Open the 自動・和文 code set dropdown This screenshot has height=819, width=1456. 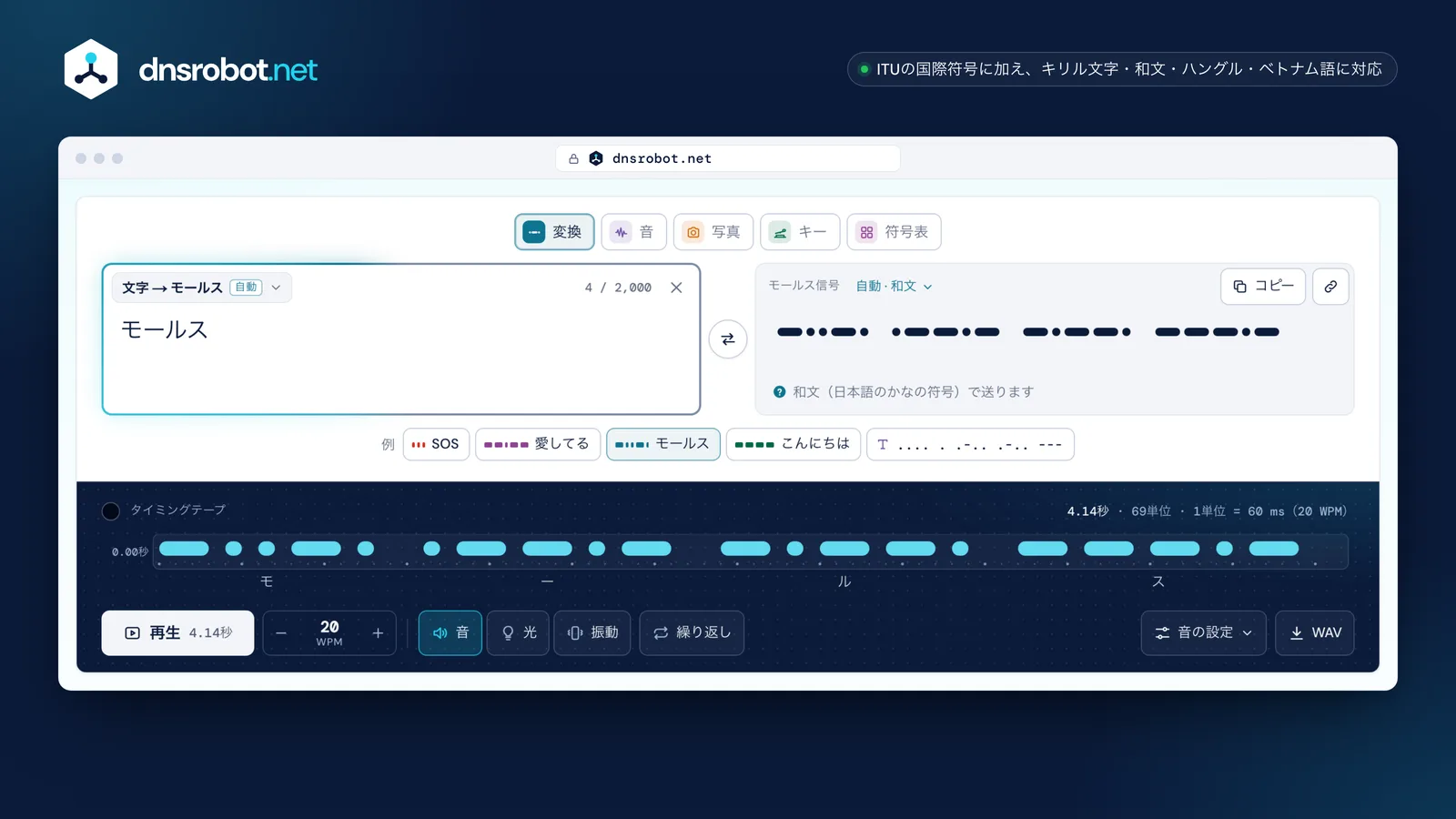tap(894, 286)
